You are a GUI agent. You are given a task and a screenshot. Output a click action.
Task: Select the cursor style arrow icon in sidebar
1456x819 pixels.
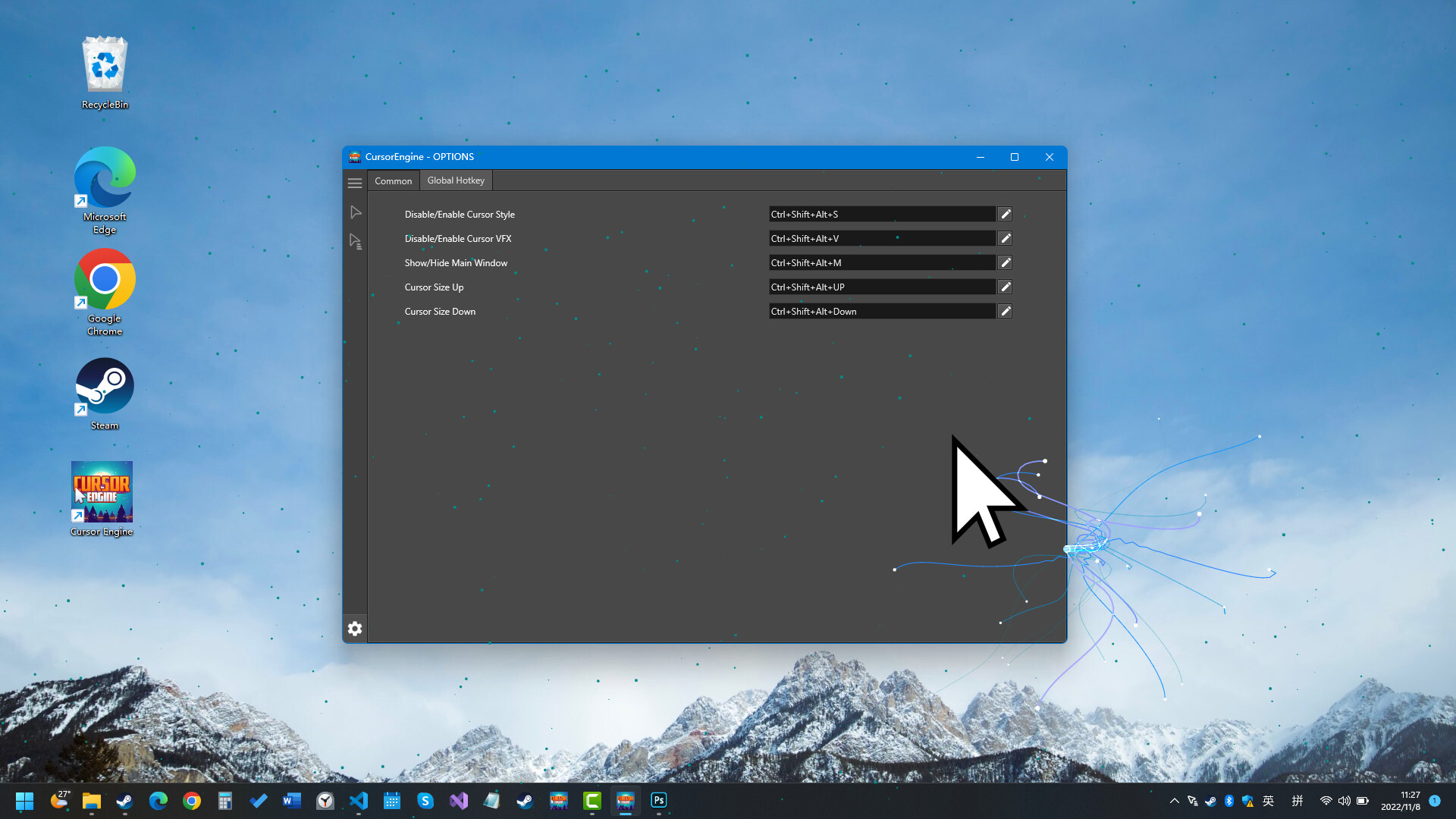click(x=355, y=212)
